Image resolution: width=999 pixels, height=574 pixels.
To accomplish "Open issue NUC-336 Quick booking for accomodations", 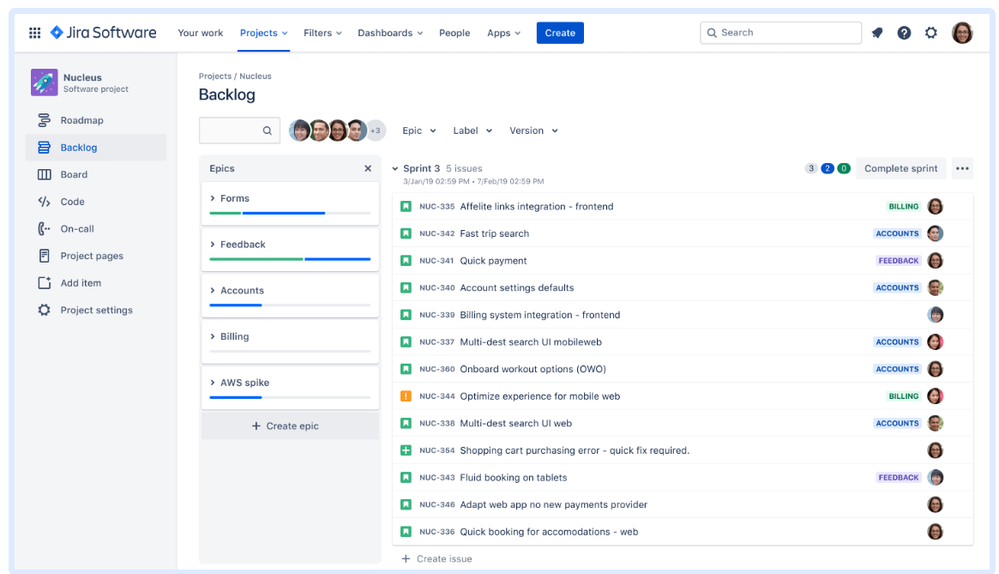I will coord(682,531).
